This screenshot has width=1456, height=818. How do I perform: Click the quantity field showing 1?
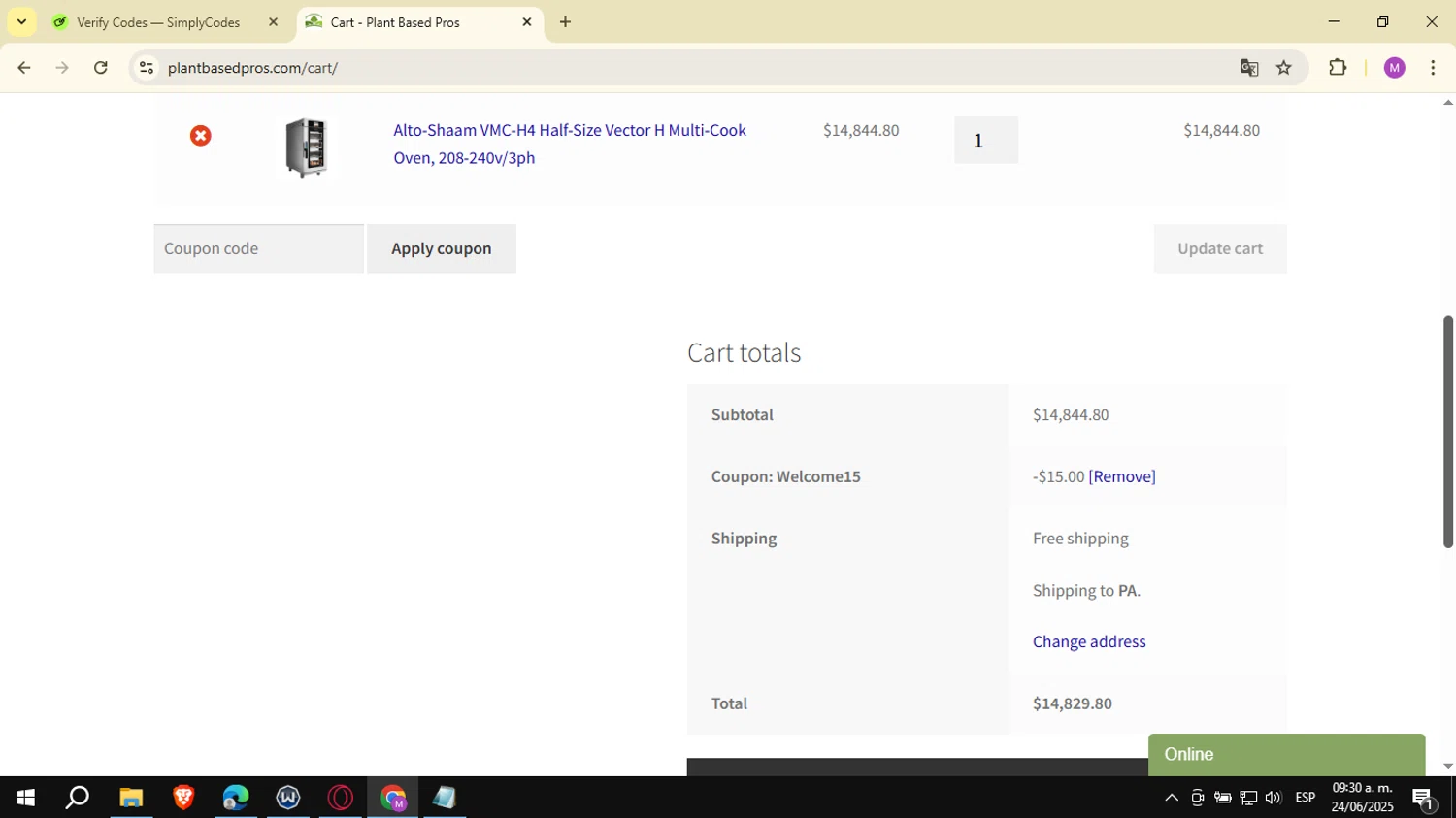click(986, 141)
